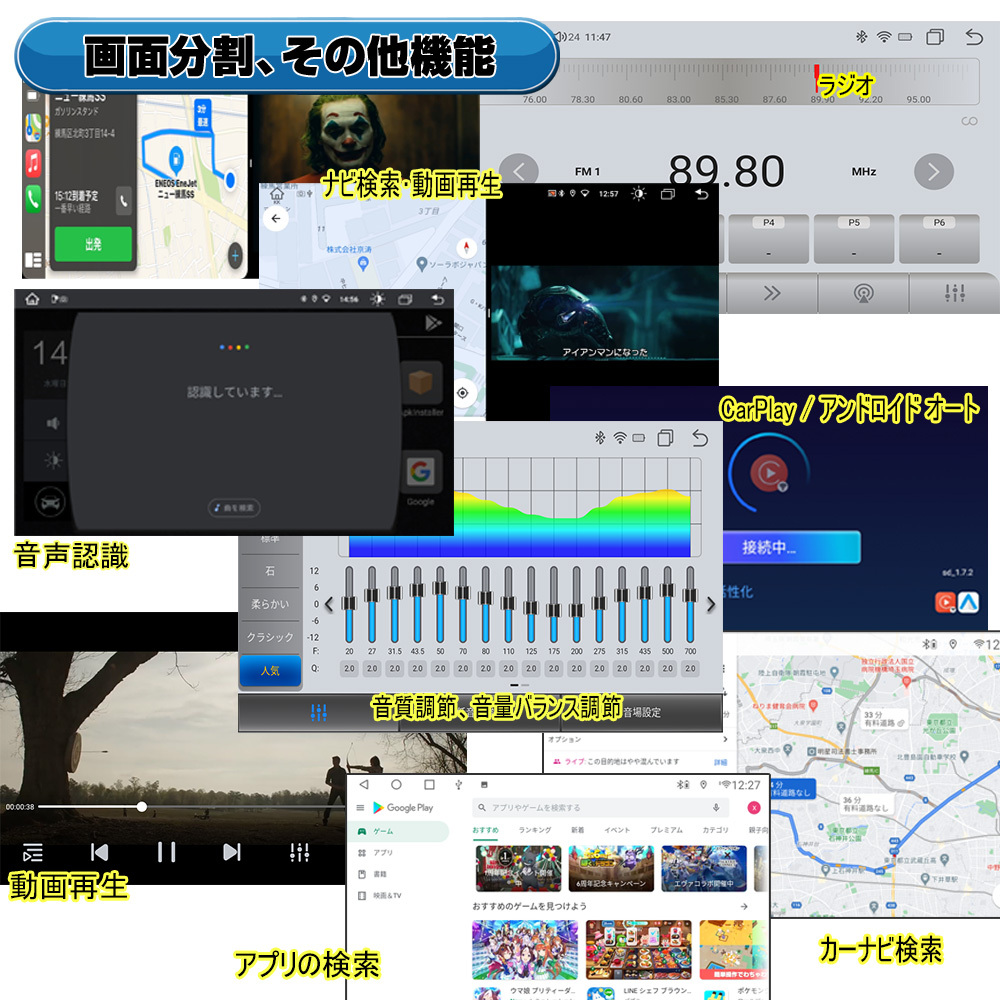Pause the video playback
Screen dimensions: 1000x1000
coord(166,852)
